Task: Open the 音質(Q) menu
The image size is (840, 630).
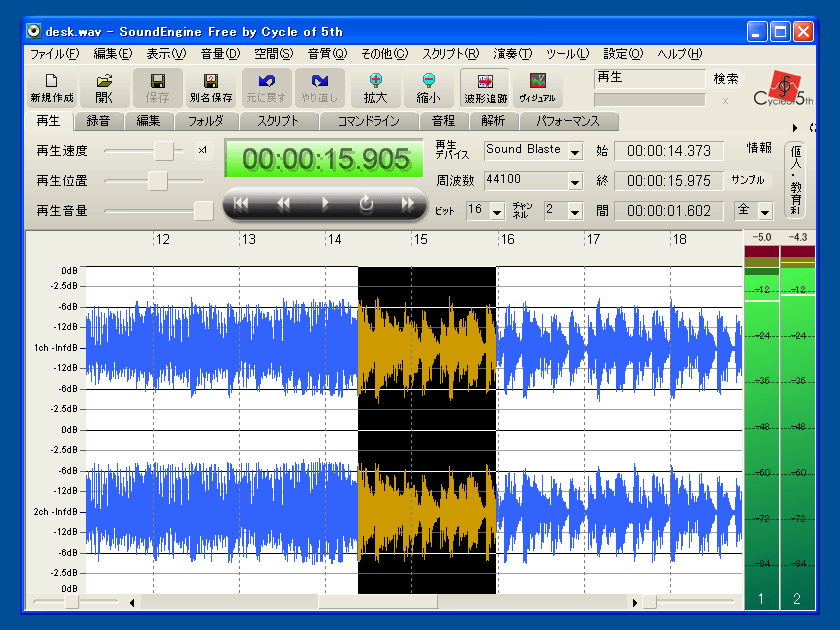Action: pyautogui.click(x=327, y=54)
